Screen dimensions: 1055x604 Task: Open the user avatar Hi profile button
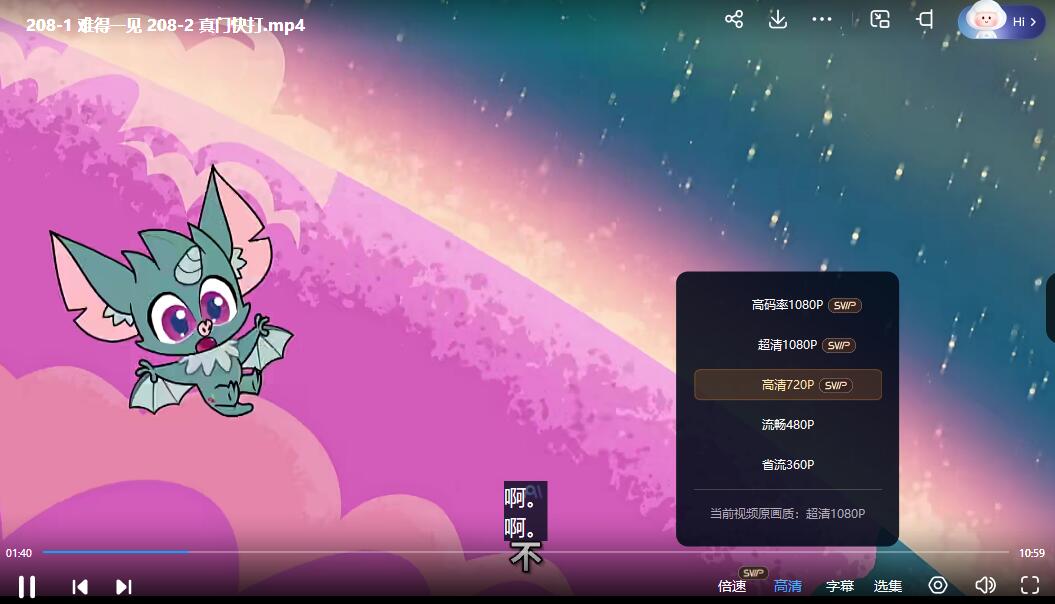pos(1001,21)
